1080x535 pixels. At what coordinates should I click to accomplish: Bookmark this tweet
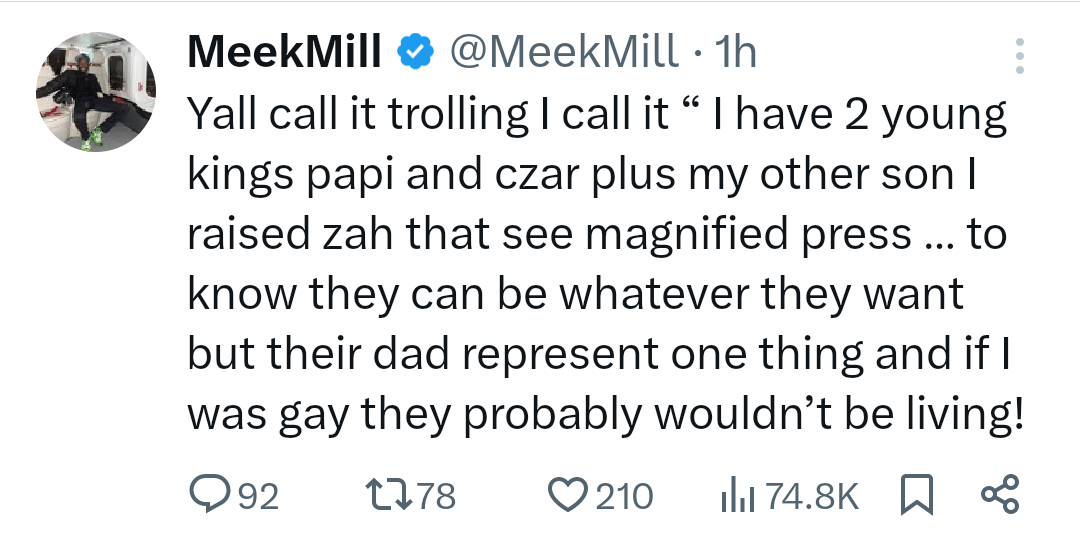pos(916,495)
